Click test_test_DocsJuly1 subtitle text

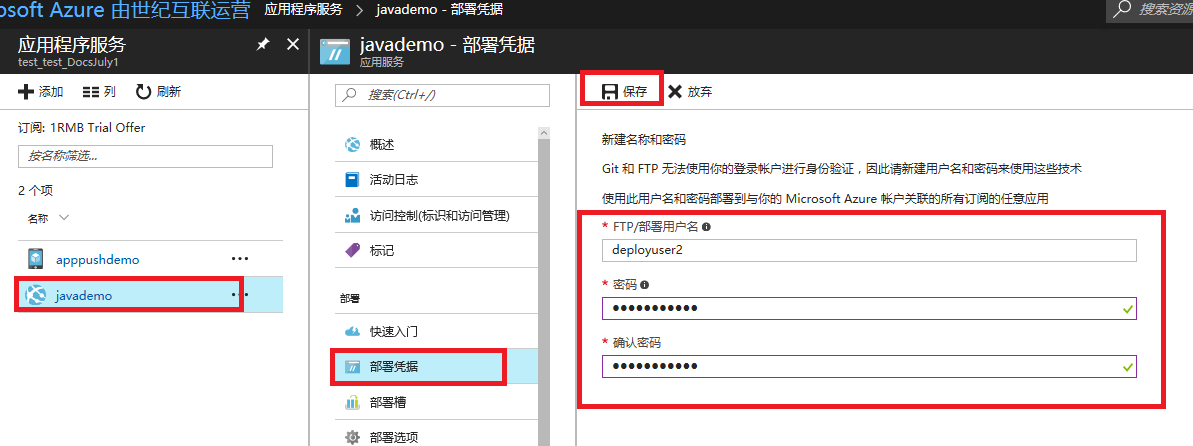68,62
